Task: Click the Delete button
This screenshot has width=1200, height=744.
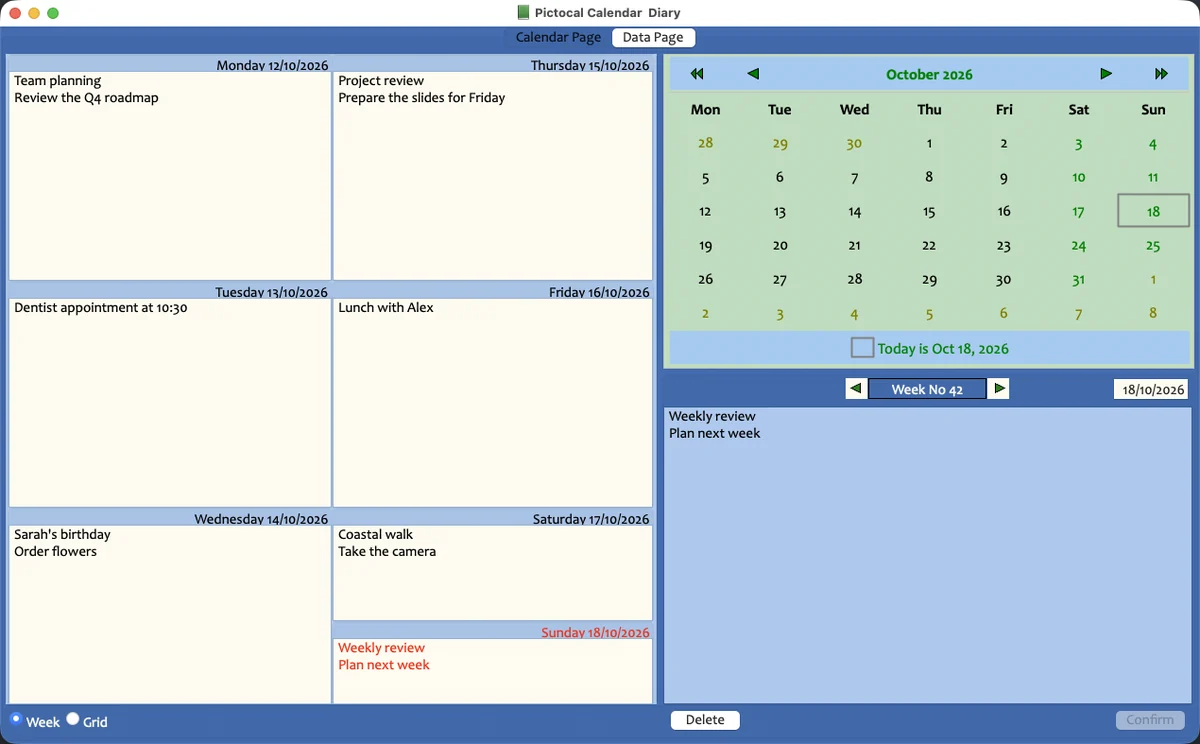Action: point(705,720)
